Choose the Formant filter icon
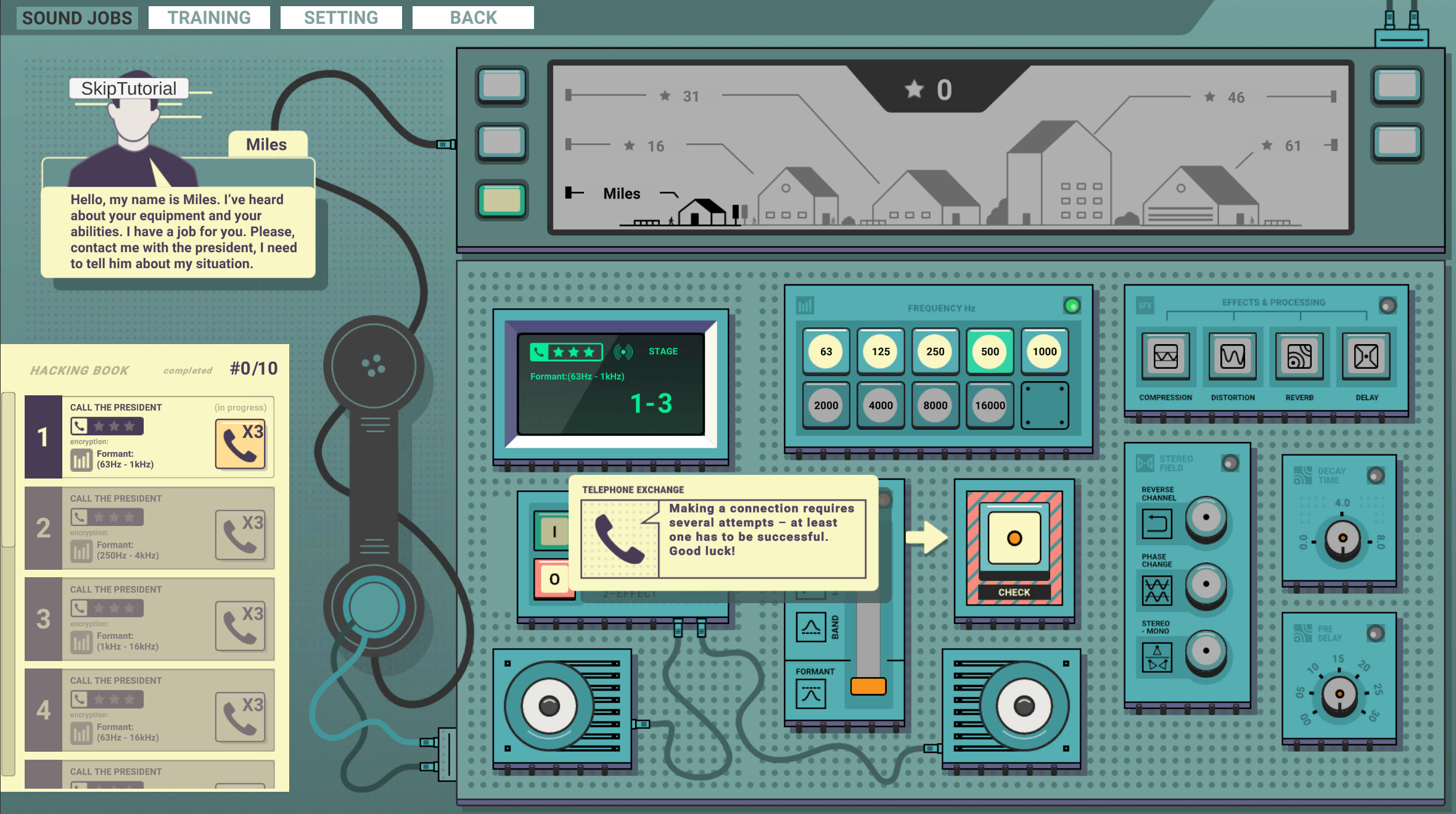This screenshot has height=814, width=1456. pyautogui.click(x=810, y=694)
